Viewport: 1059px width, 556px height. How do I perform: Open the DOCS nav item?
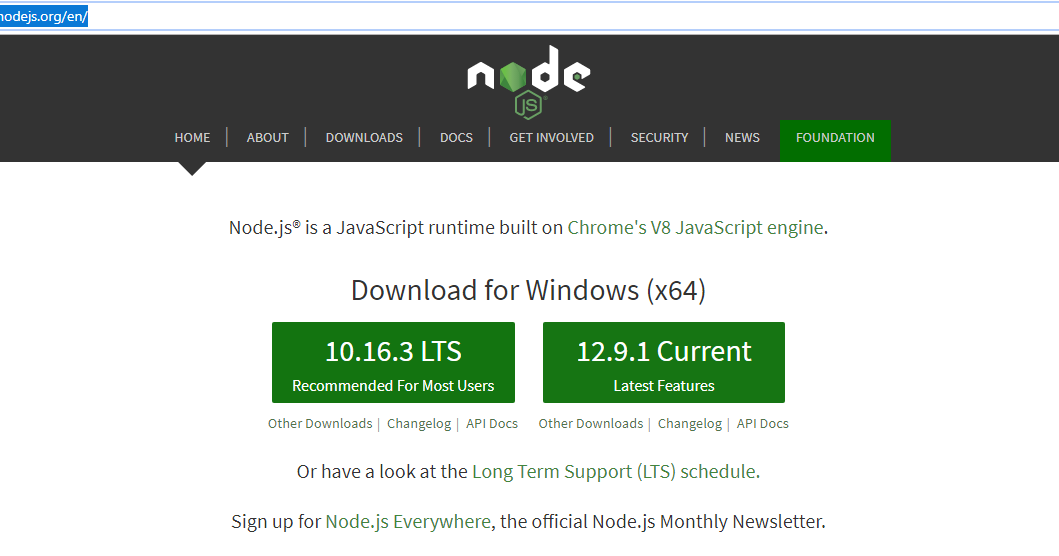tap(457, 138)
